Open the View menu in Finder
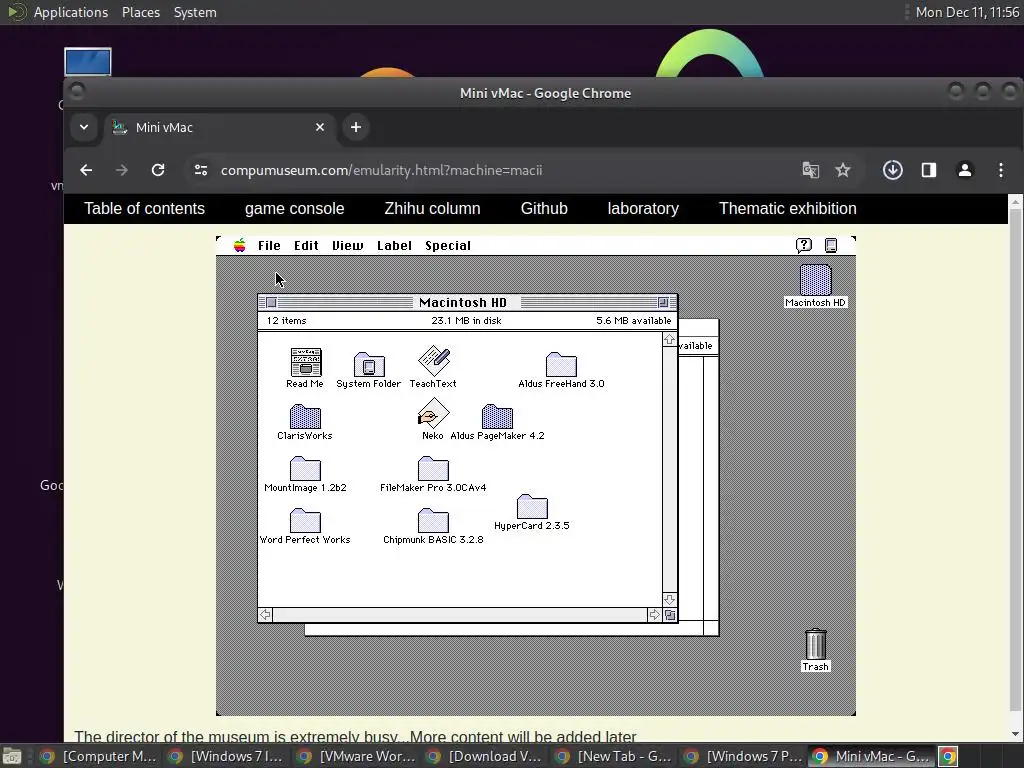The height and width of the screenshot is (768, 1024). [x=347, y=246]
